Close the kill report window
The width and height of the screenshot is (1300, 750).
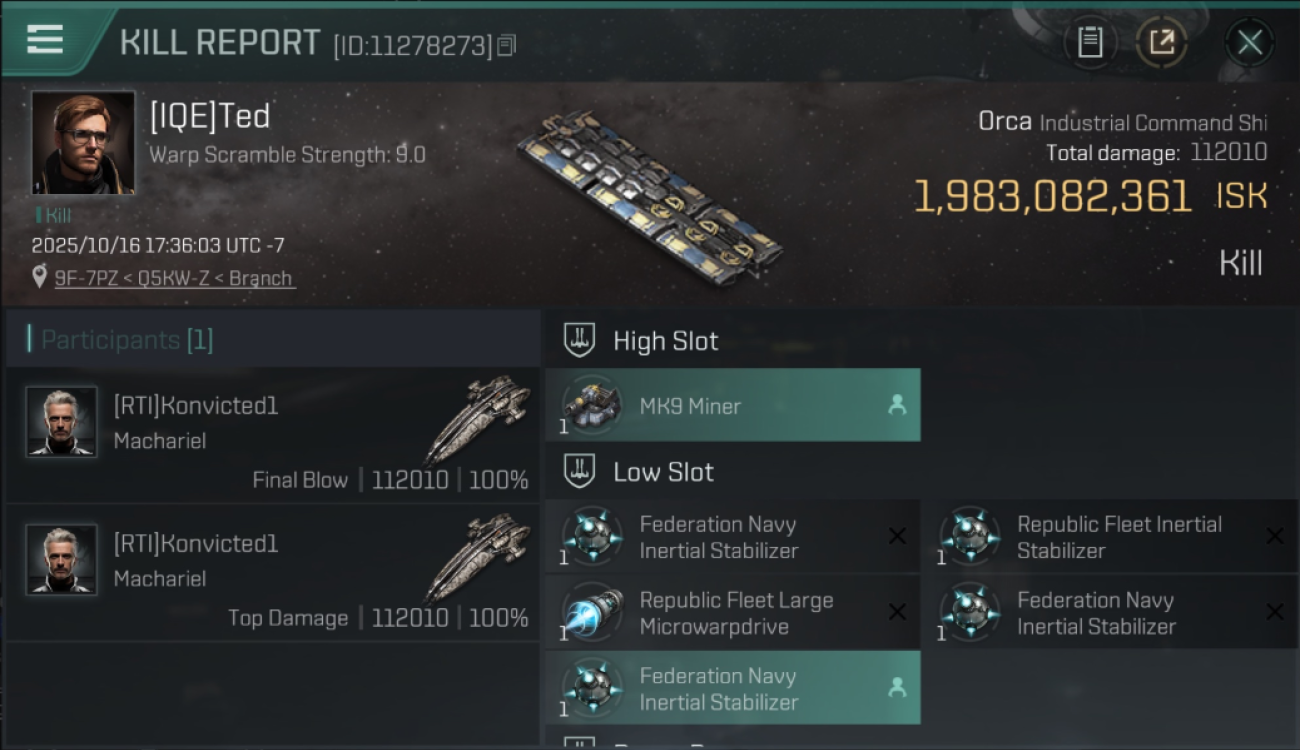tap(1249, 42)
